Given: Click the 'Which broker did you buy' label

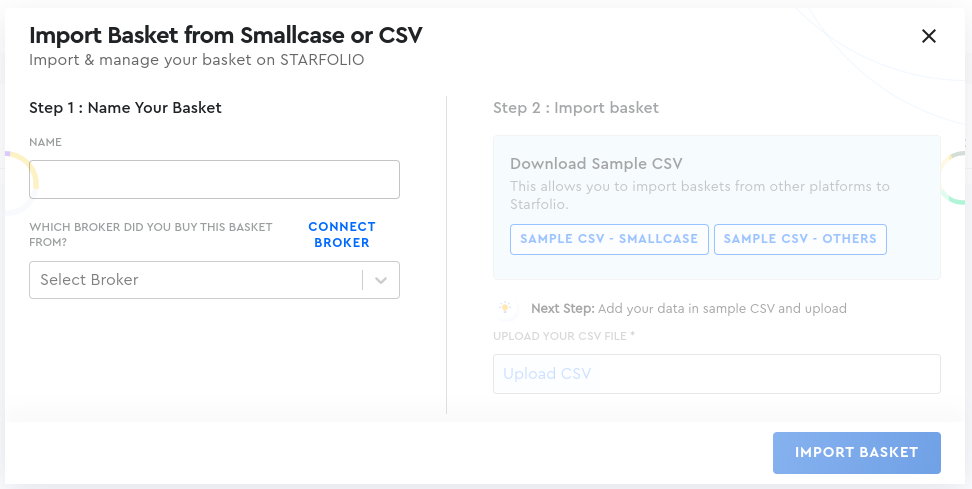Looking at the screenshot, I should 150,234.
